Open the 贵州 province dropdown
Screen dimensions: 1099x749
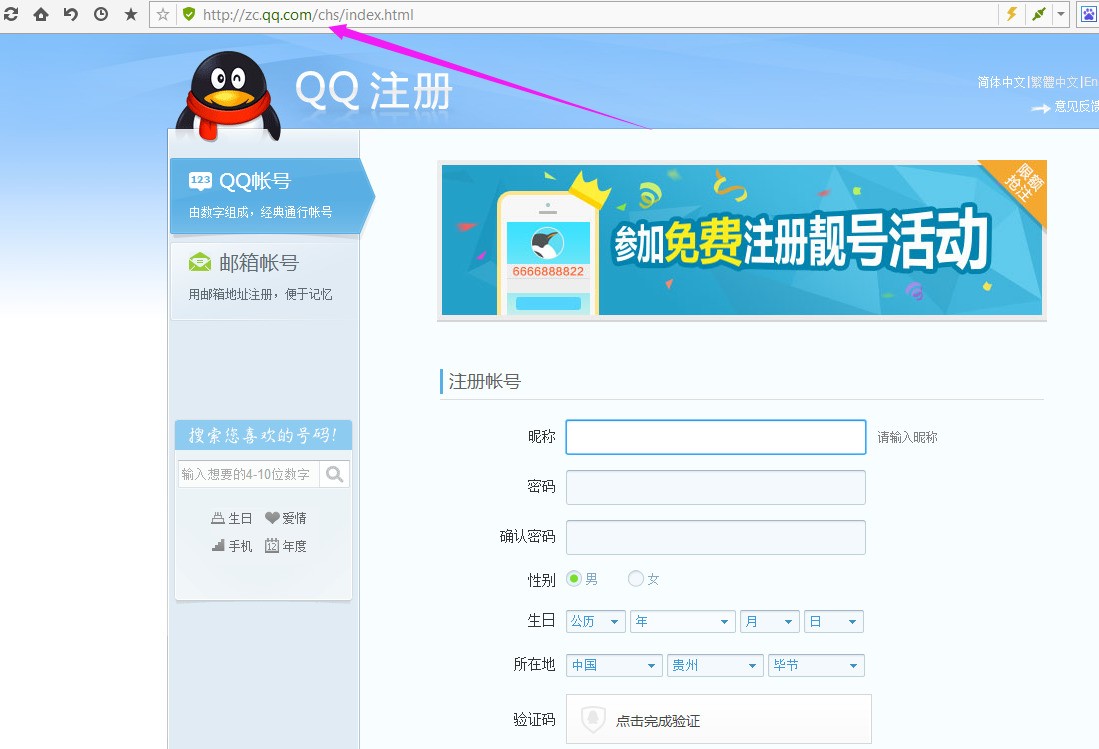pyautogui.click(x=715, y=666)
